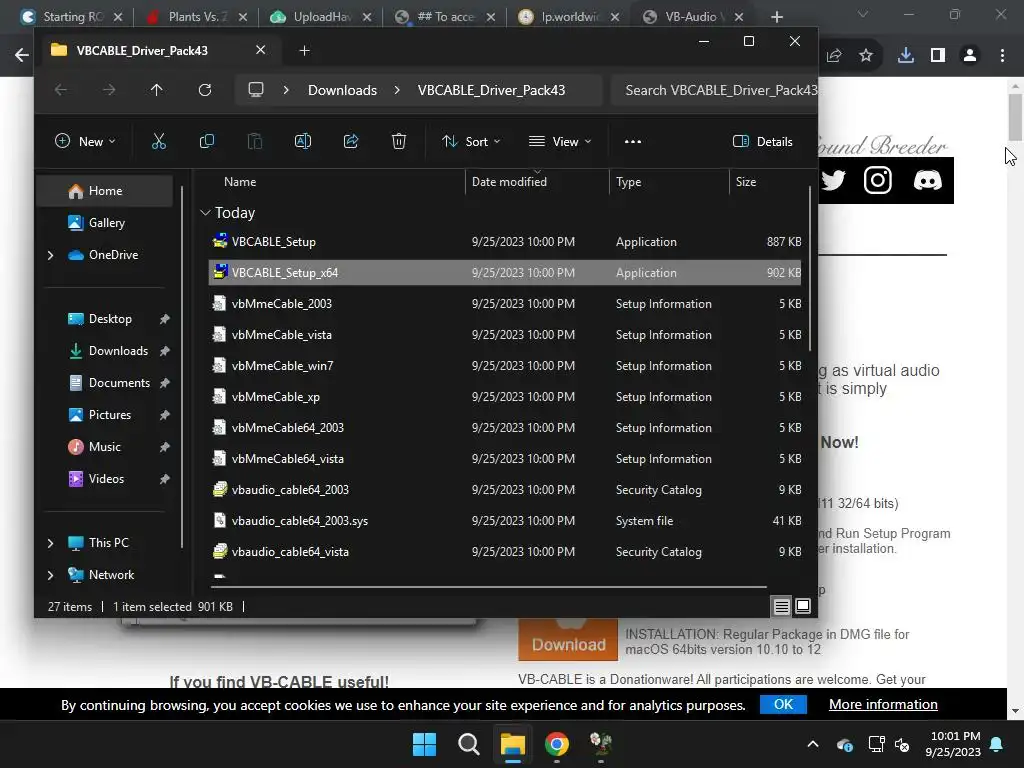Click the Share icon in Explorer toolbar
Image resolution: width=1024 pixels, height=768 pixels.
[351, 141]
